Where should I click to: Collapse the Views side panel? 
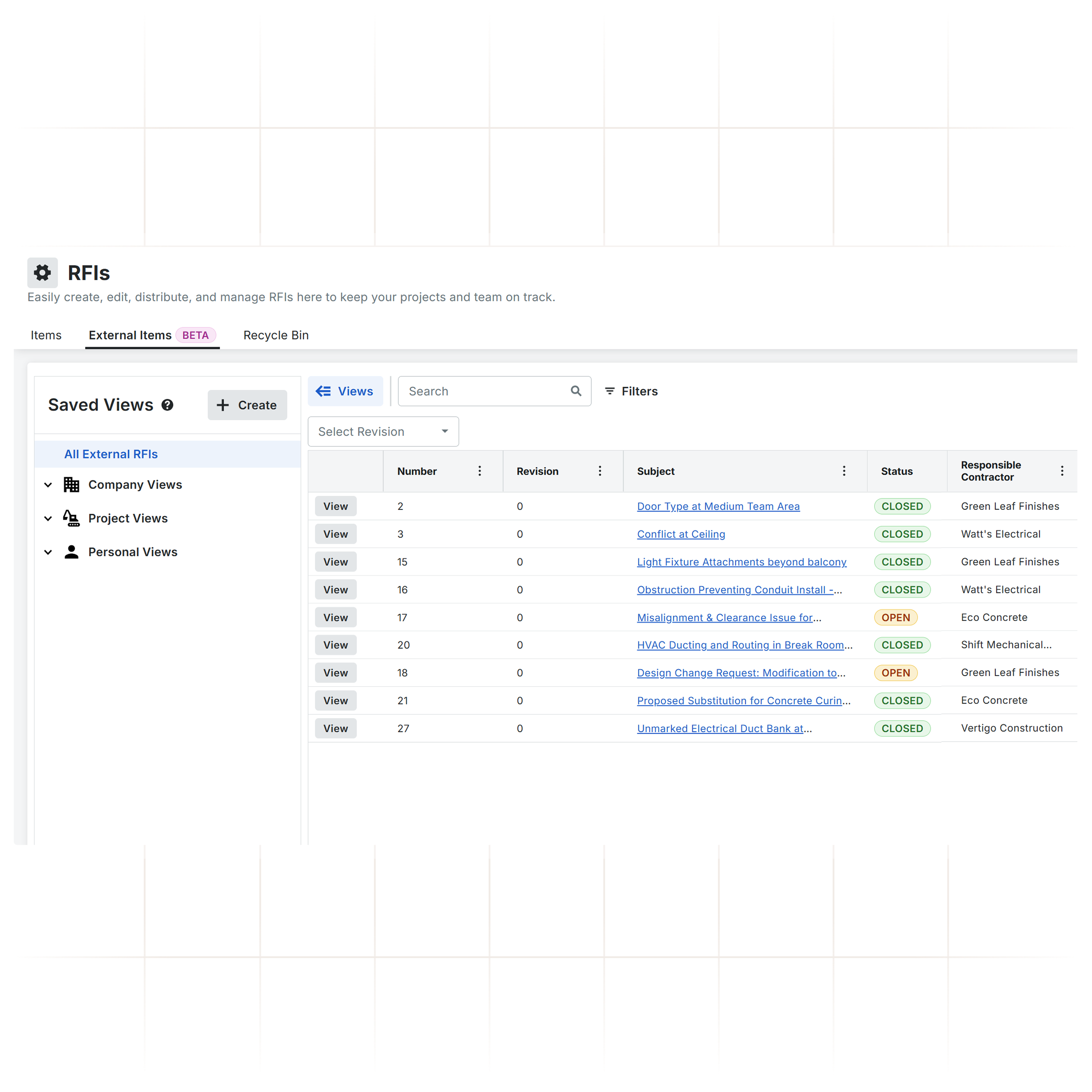(345, 391)
